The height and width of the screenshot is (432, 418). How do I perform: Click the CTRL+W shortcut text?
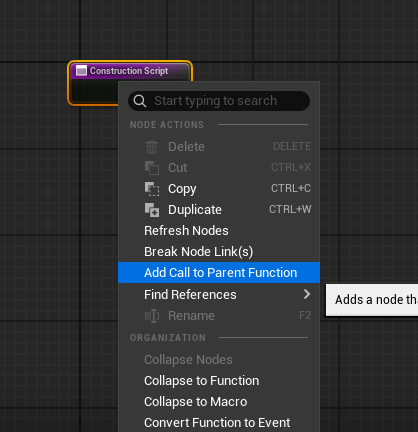tap(290, 209)
